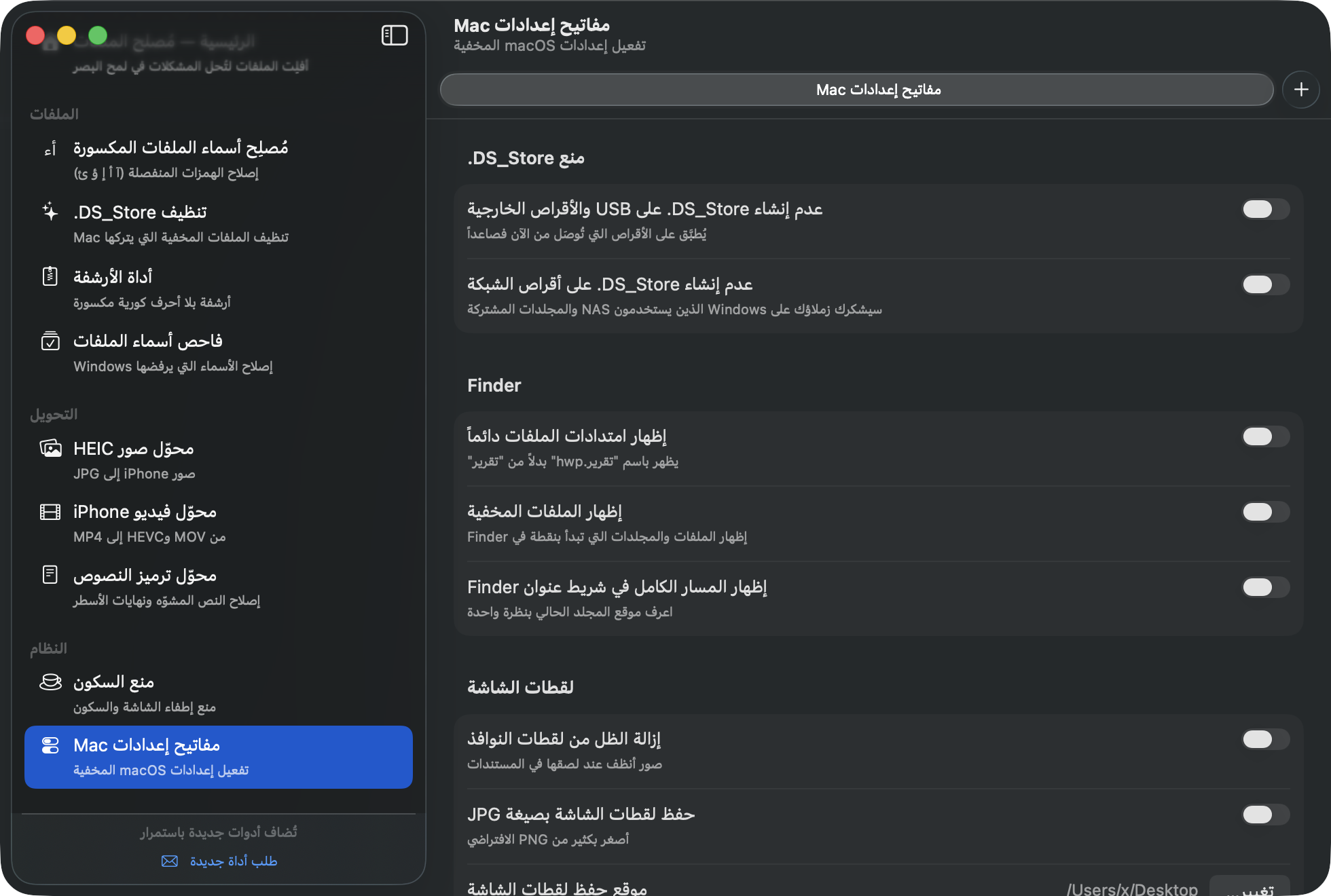
Task: Click the منع .DS_Store section heading
Action: coord(526,158)
